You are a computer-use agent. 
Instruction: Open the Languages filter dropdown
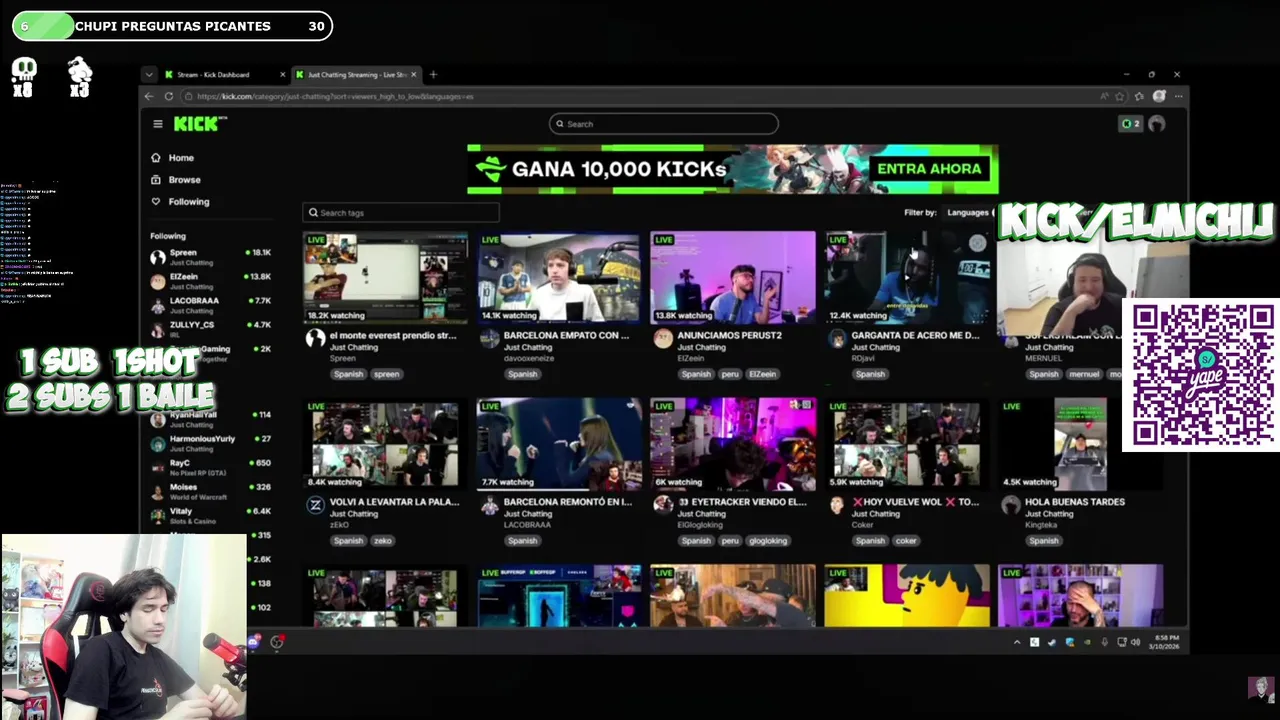point(968,212)
